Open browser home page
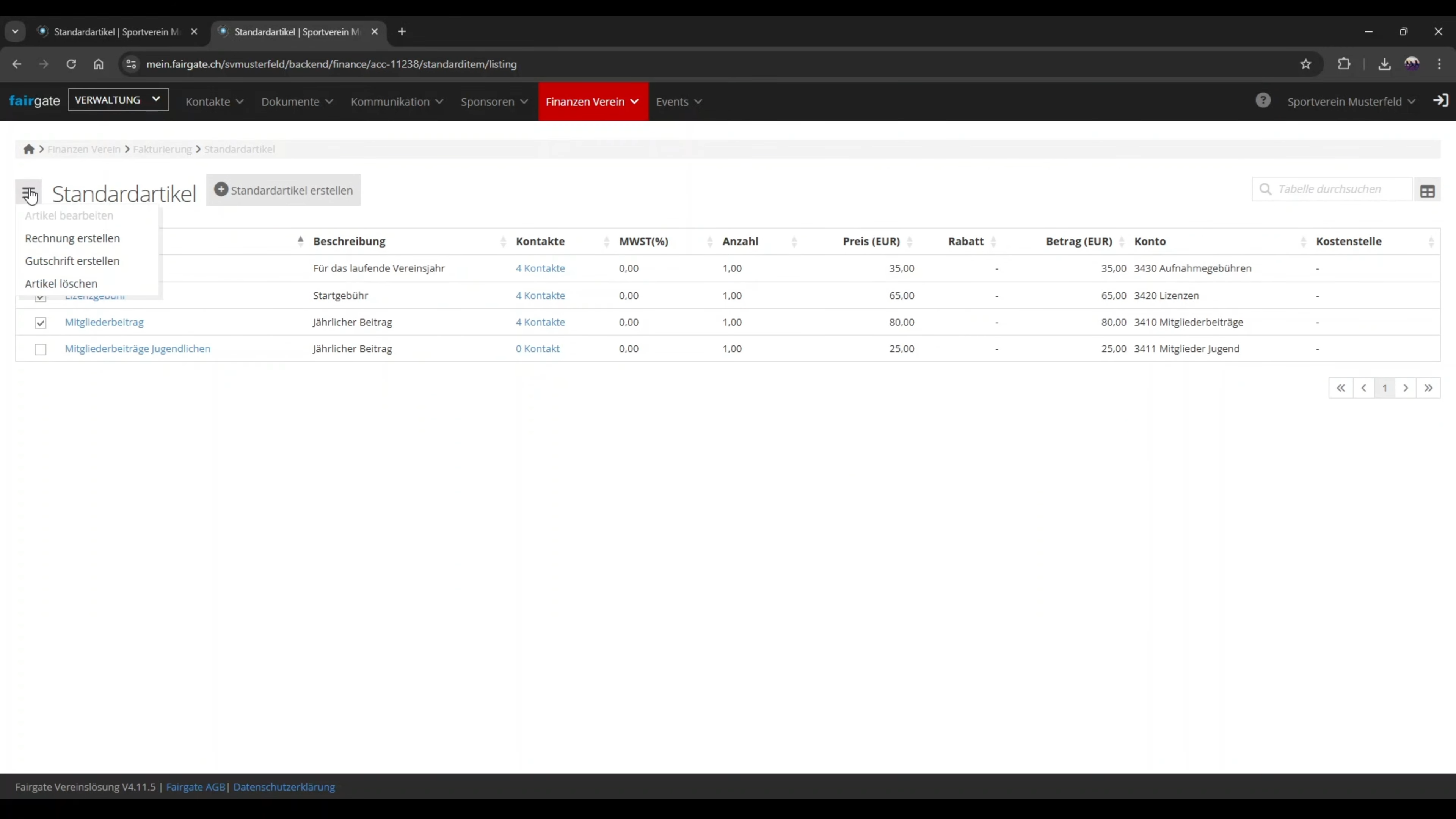 pos(98,64)
